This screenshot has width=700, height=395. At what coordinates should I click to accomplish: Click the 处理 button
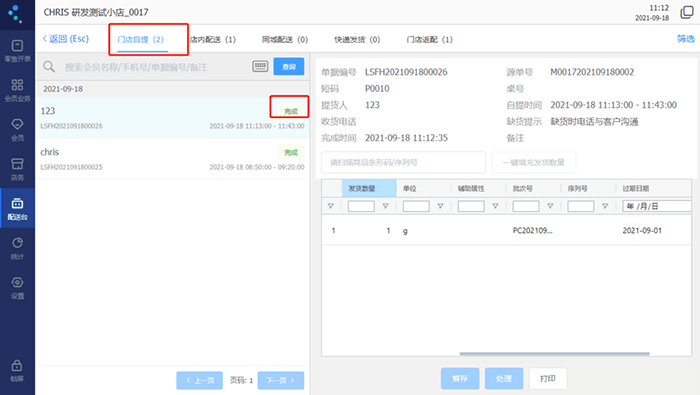tap(504, 378)
